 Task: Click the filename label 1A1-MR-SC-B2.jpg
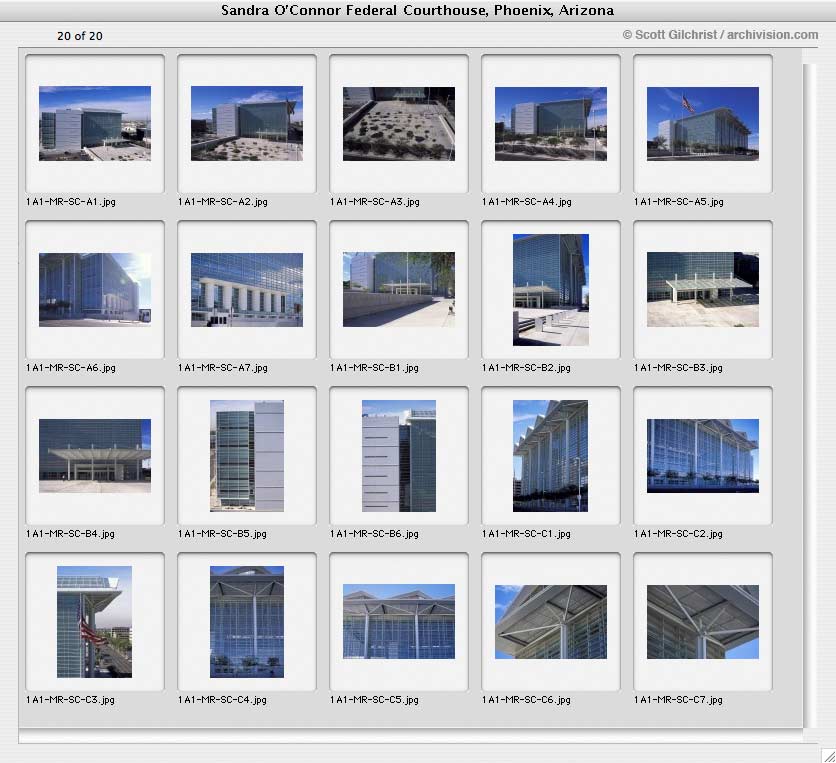point(526,368)
